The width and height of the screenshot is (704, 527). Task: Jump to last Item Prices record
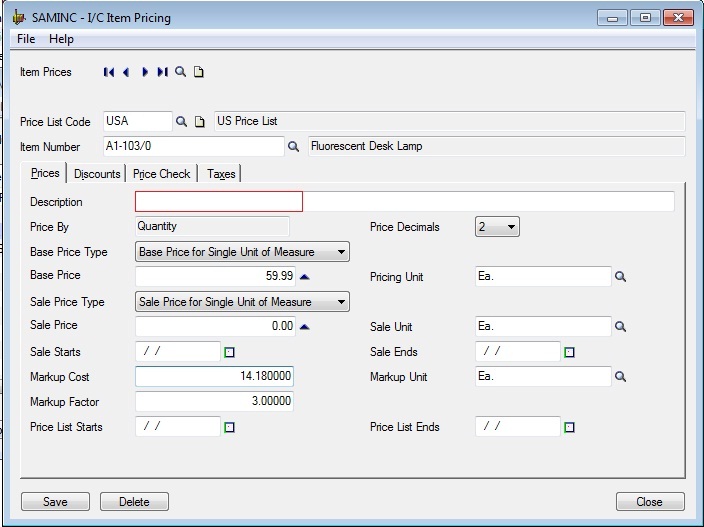(162, 72)
